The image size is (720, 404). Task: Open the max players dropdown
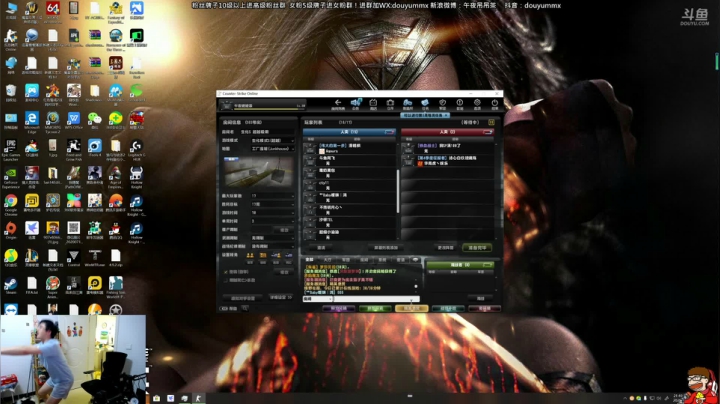tap(272, 196)
